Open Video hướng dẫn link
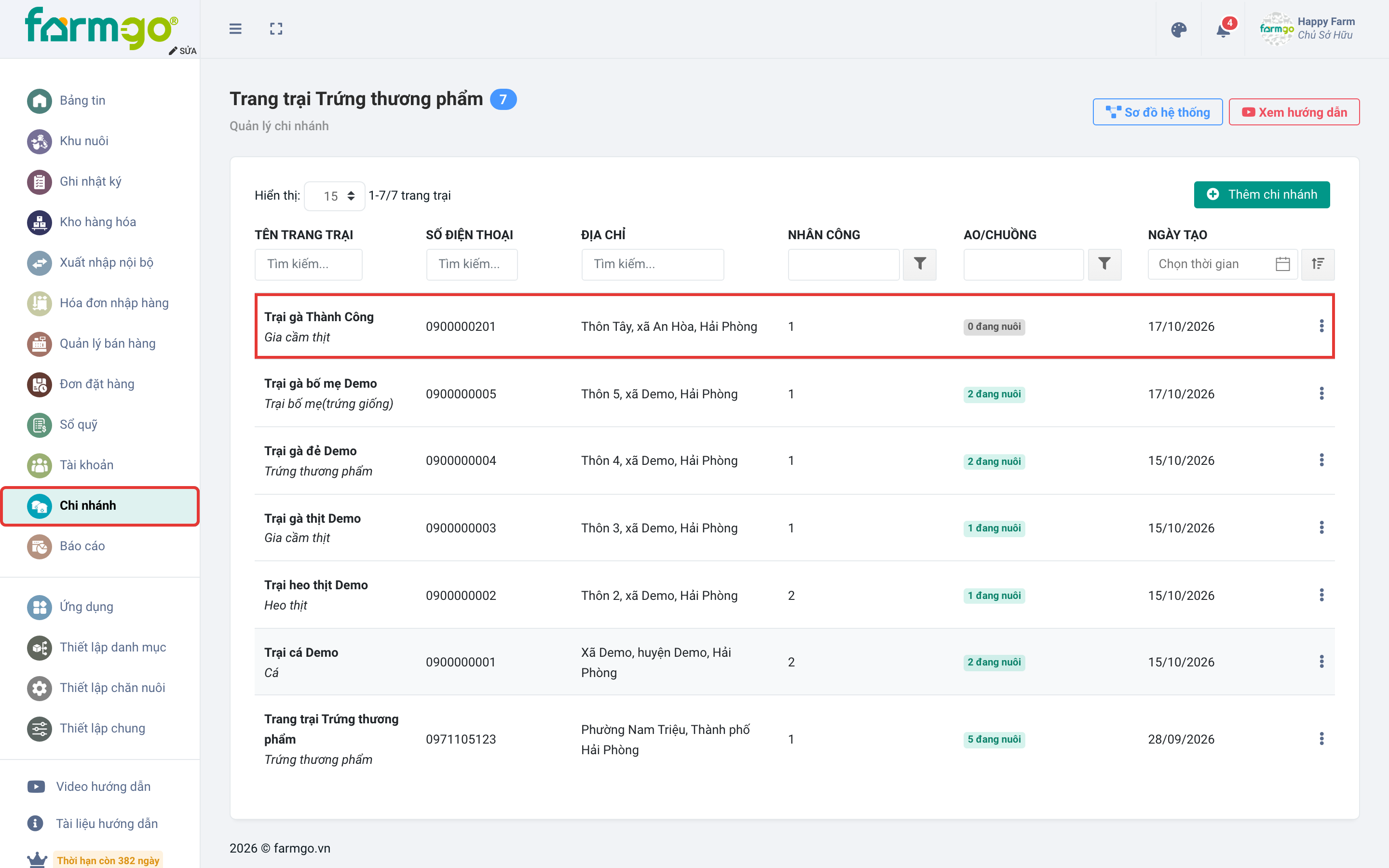This screenshot has height=868, width=1389. point(90,786)
